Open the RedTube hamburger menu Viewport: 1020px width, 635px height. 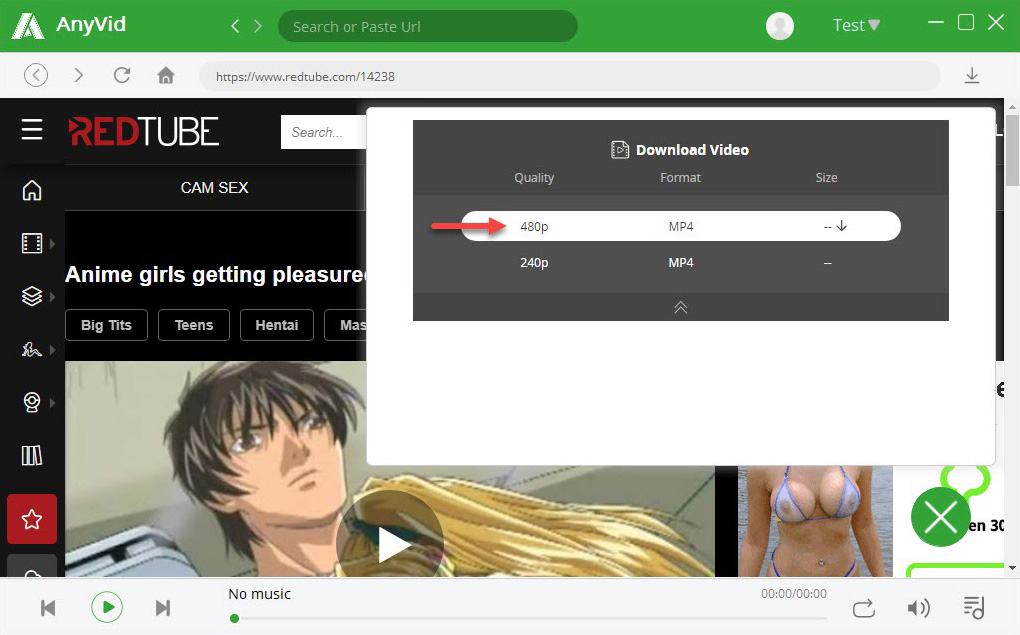[32, 129]
